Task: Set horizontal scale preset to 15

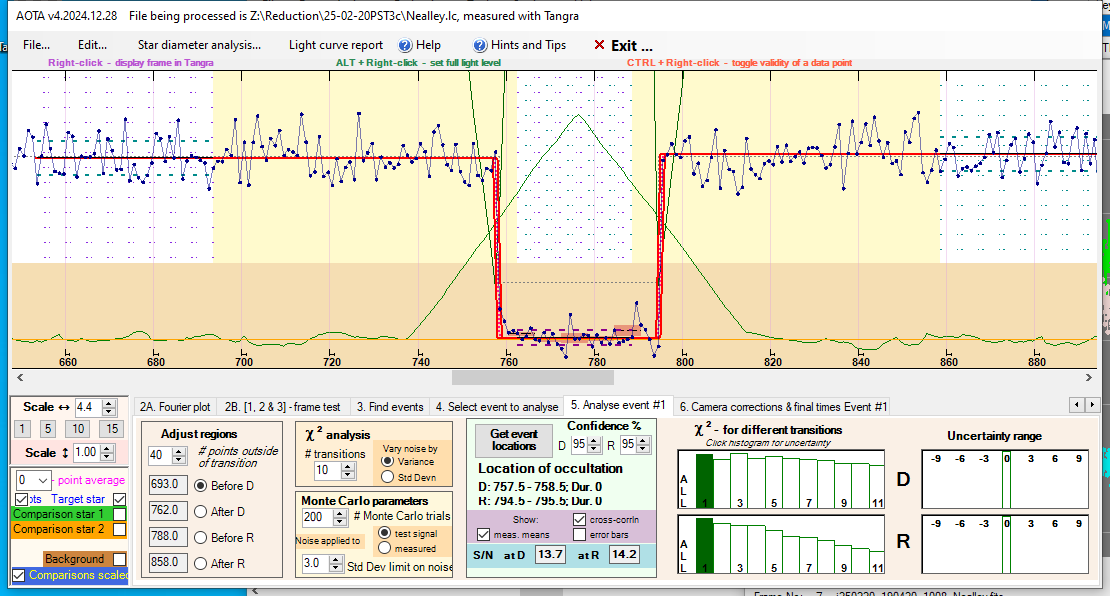Action: pos(112,428)
